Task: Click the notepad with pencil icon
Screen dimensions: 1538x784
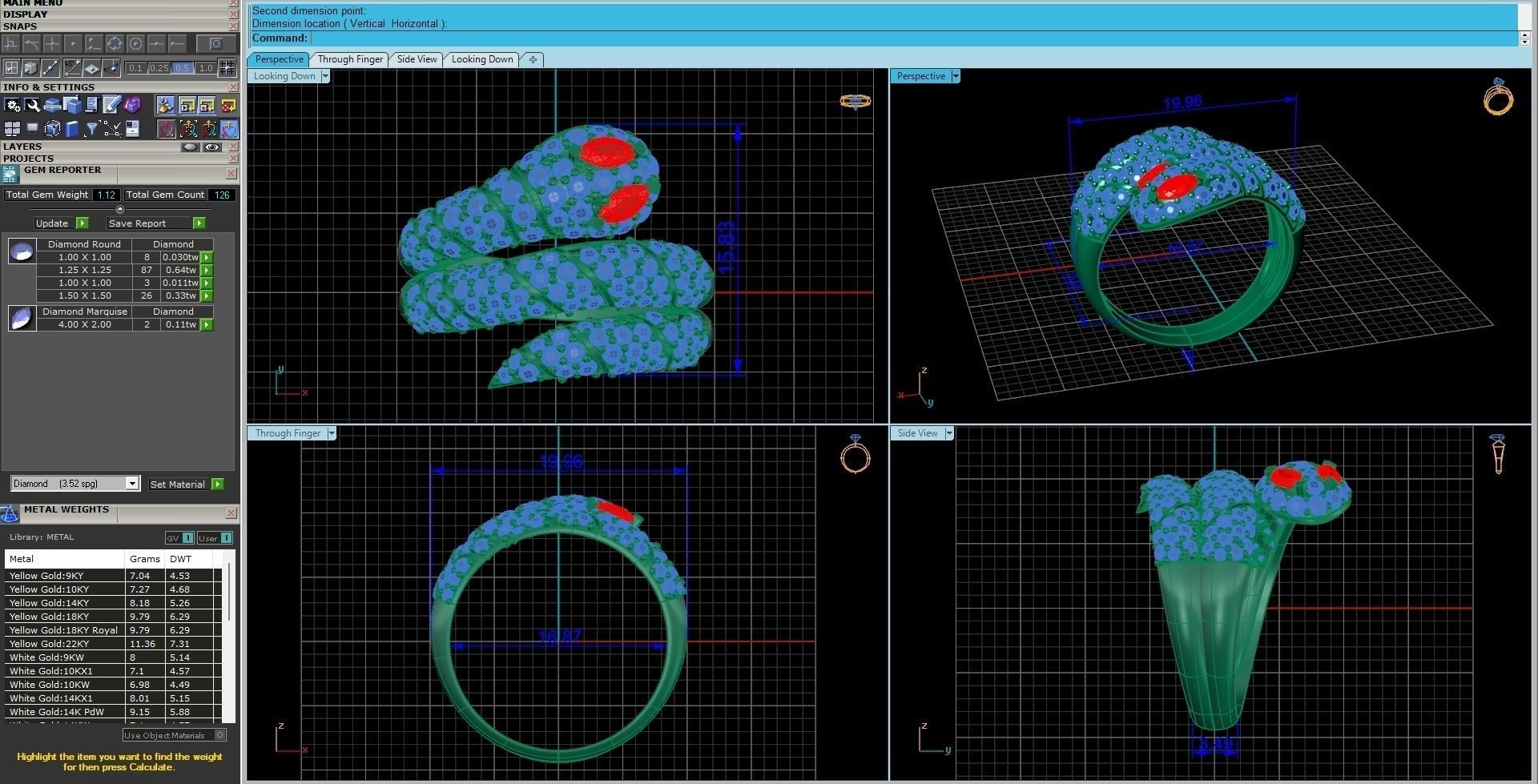Action: pos(111,105)
